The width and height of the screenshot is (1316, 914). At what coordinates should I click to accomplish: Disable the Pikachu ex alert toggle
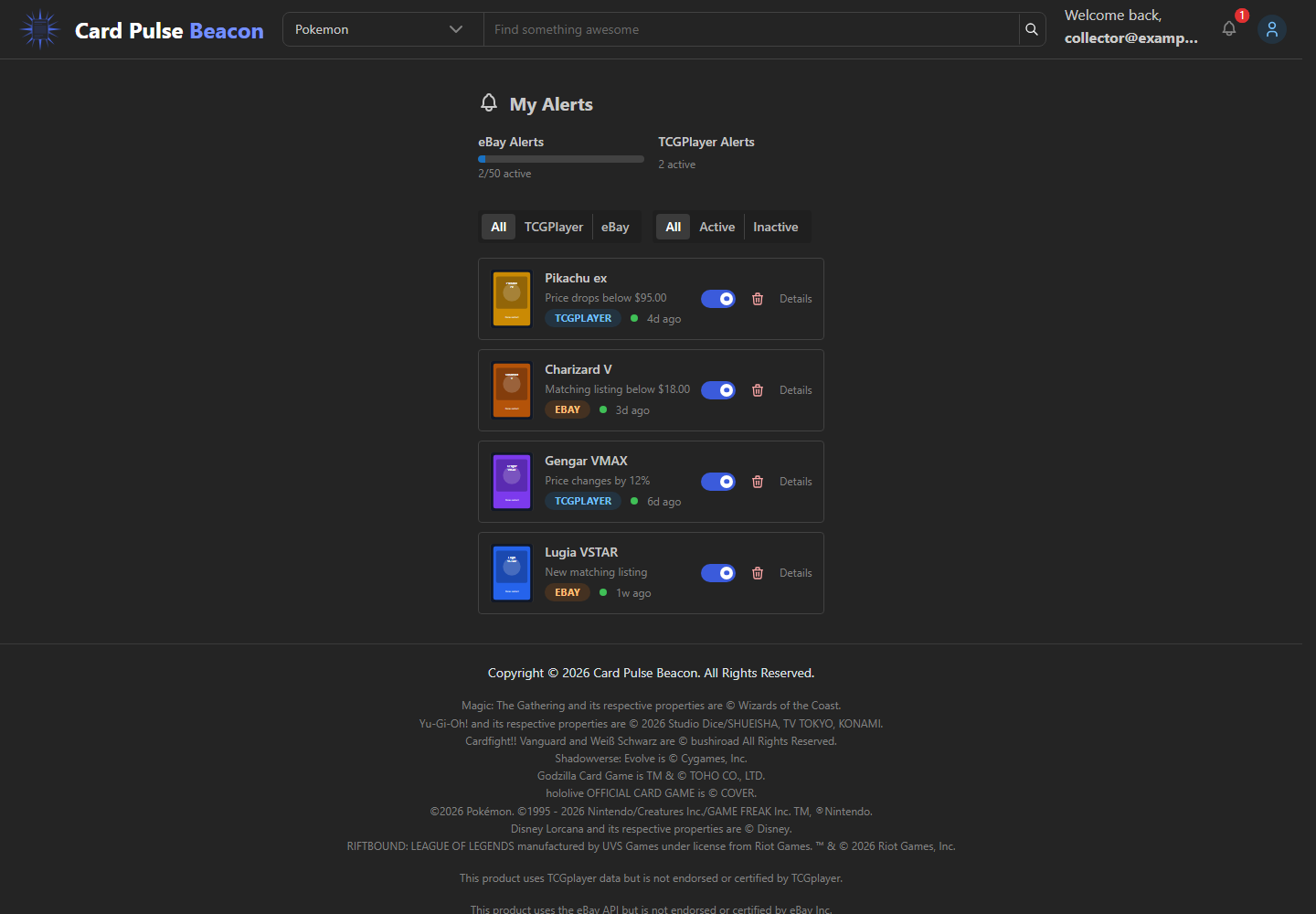[x=718, y=299]
